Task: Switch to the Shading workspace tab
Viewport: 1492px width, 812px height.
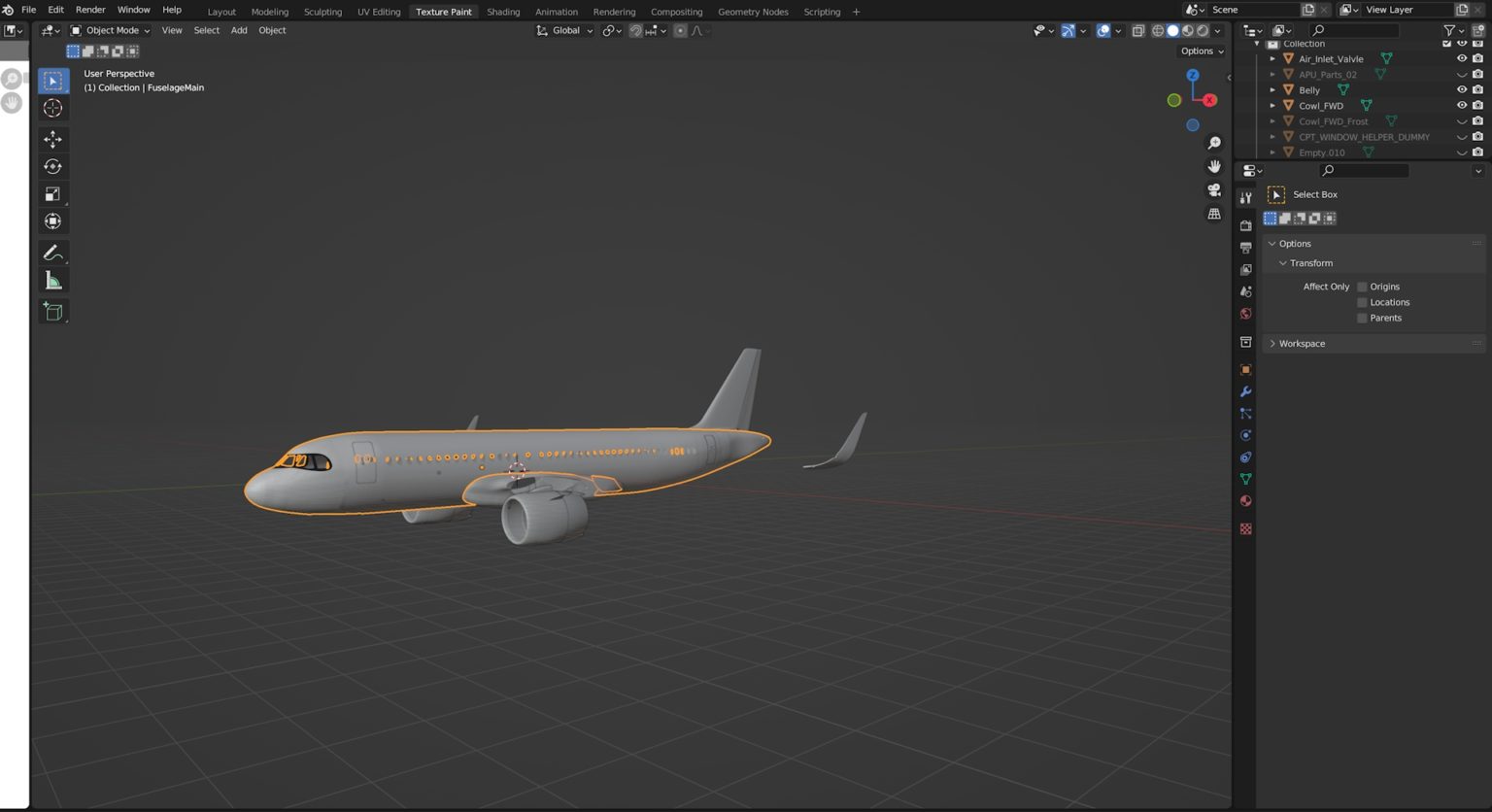Action: click(x=503, y=12)
